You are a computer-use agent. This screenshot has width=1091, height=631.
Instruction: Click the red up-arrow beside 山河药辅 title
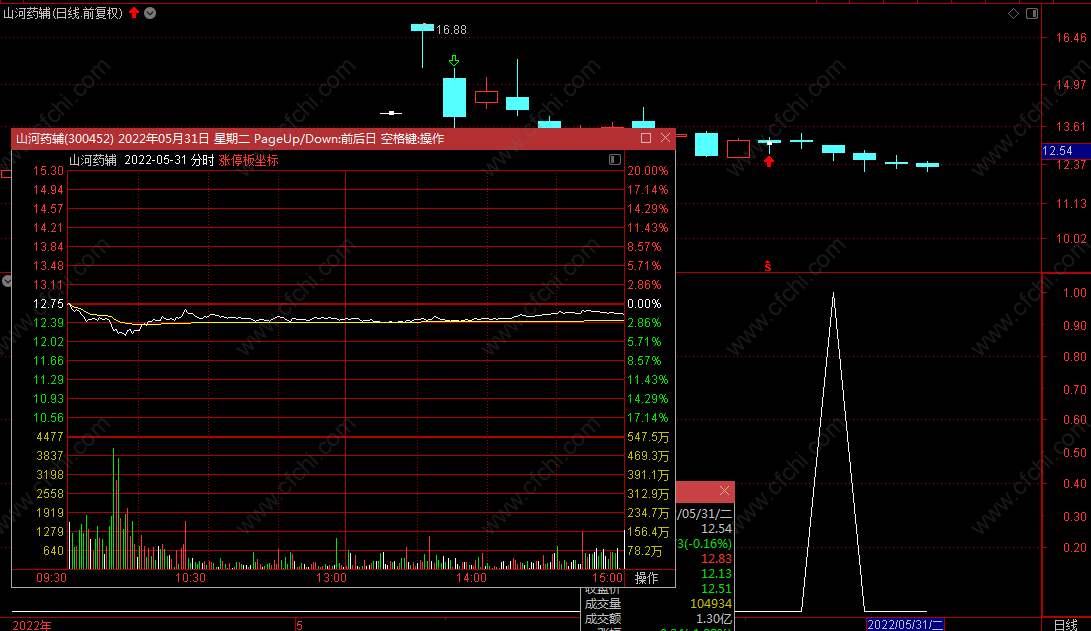pos(134,13)
